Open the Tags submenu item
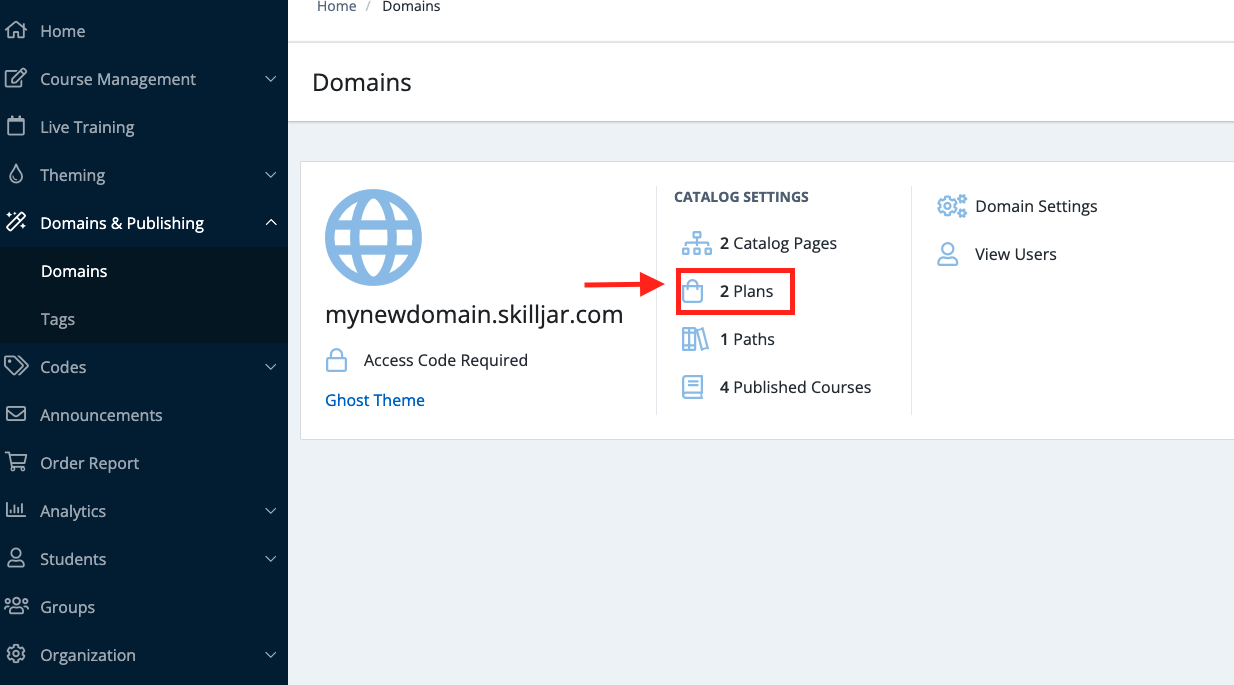 pyautogui.click(x=58, y=319)
